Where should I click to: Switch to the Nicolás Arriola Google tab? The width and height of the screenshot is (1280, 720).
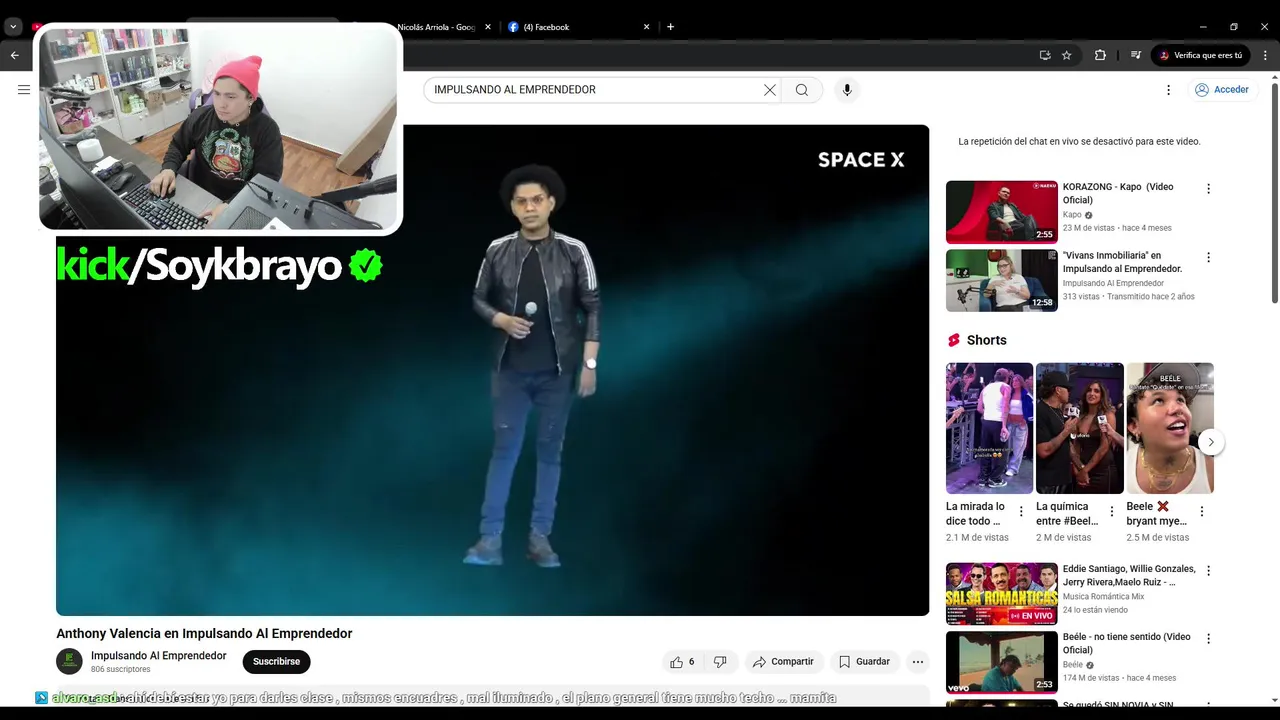click(x=438, y=27)
